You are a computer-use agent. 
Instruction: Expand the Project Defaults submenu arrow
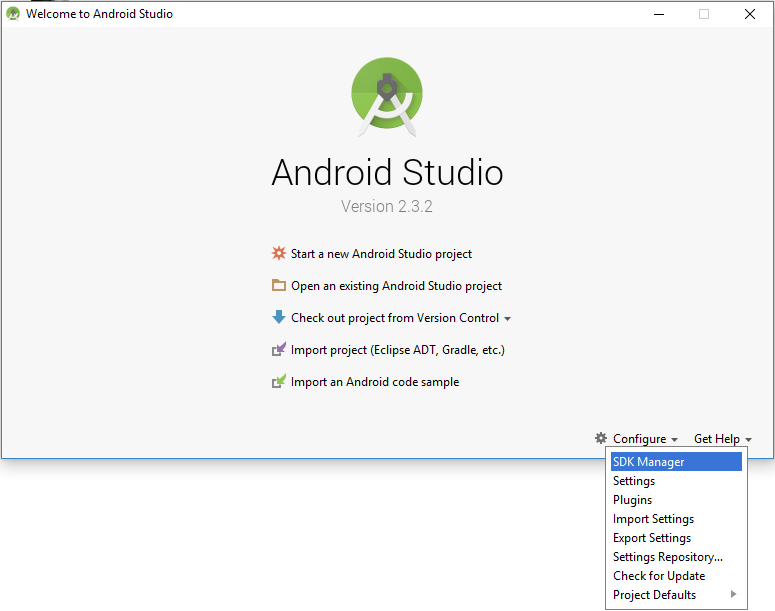733,594
